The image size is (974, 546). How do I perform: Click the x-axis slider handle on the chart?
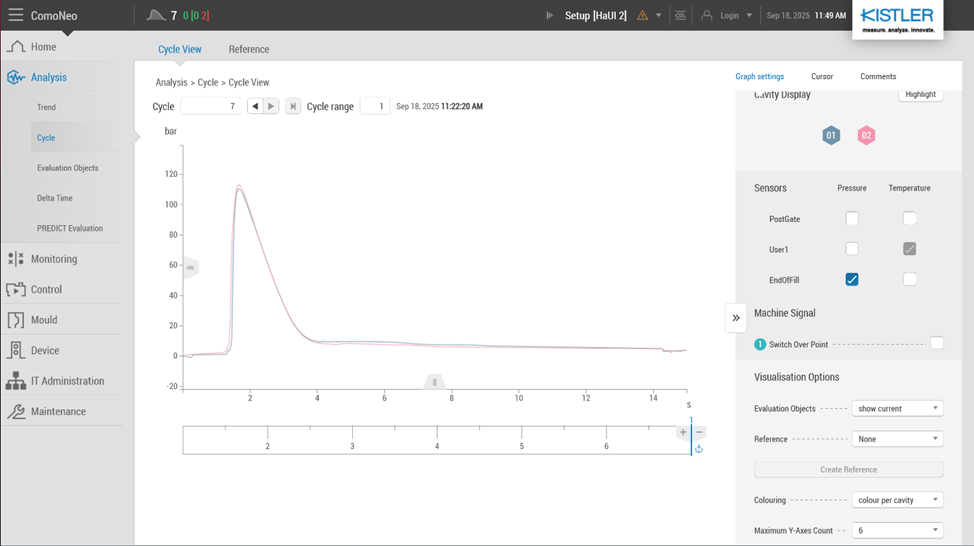coord(434,382)
